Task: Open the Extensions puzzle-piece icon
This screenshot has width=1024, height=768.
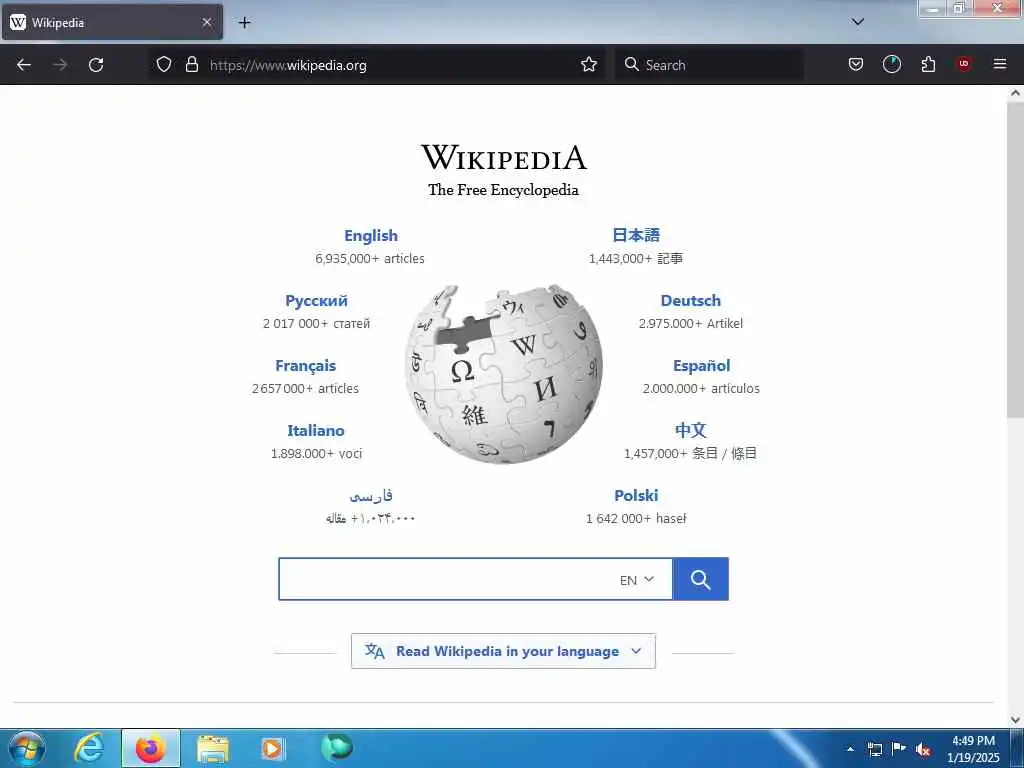Action: click(x=928, y=64)
